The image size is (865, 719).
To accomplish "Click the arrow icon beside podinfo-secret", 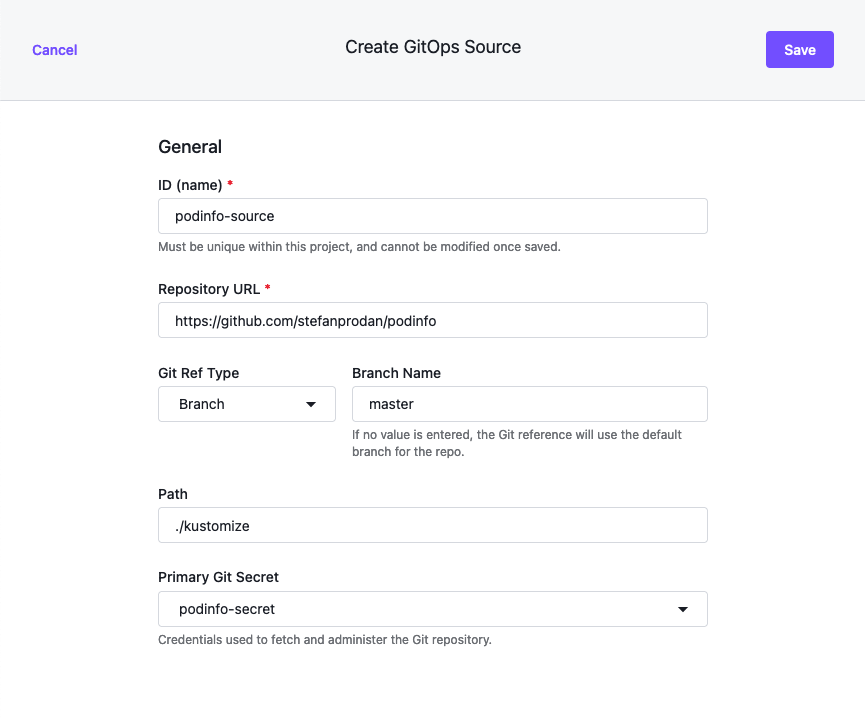I will pos(683,609).
